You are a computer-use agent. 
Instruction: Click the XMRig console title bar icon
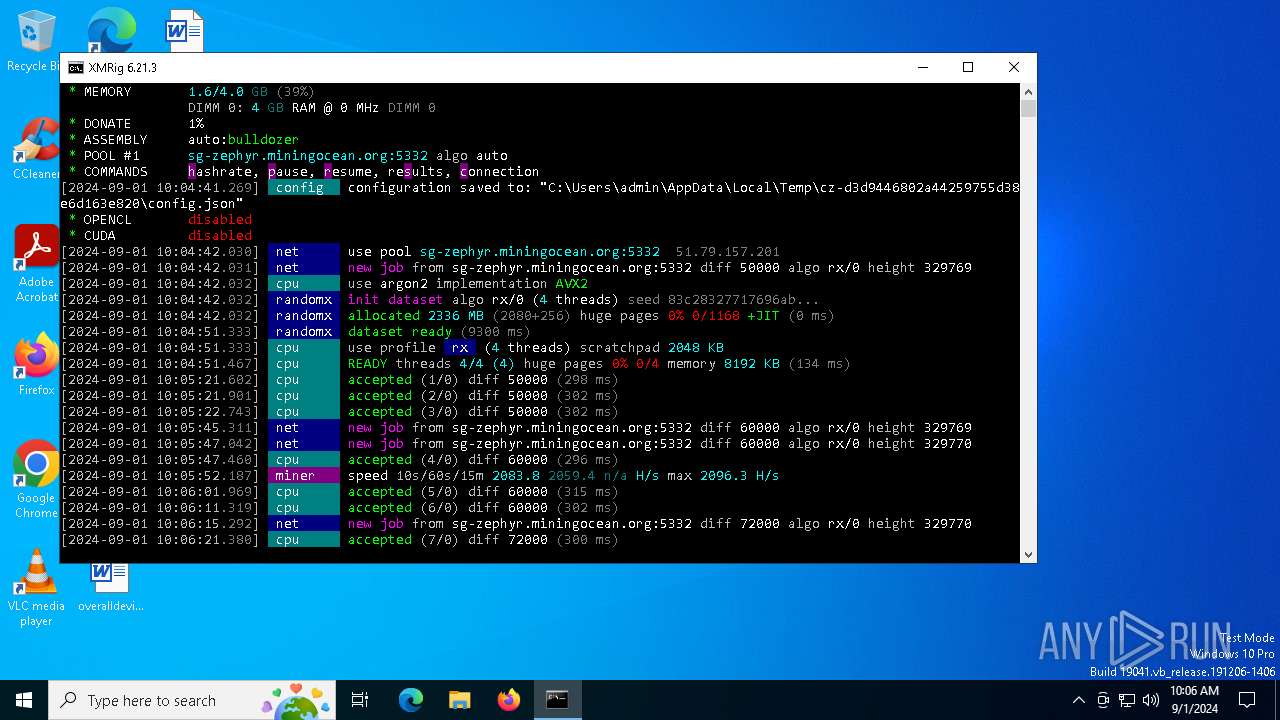click(76, 68)
